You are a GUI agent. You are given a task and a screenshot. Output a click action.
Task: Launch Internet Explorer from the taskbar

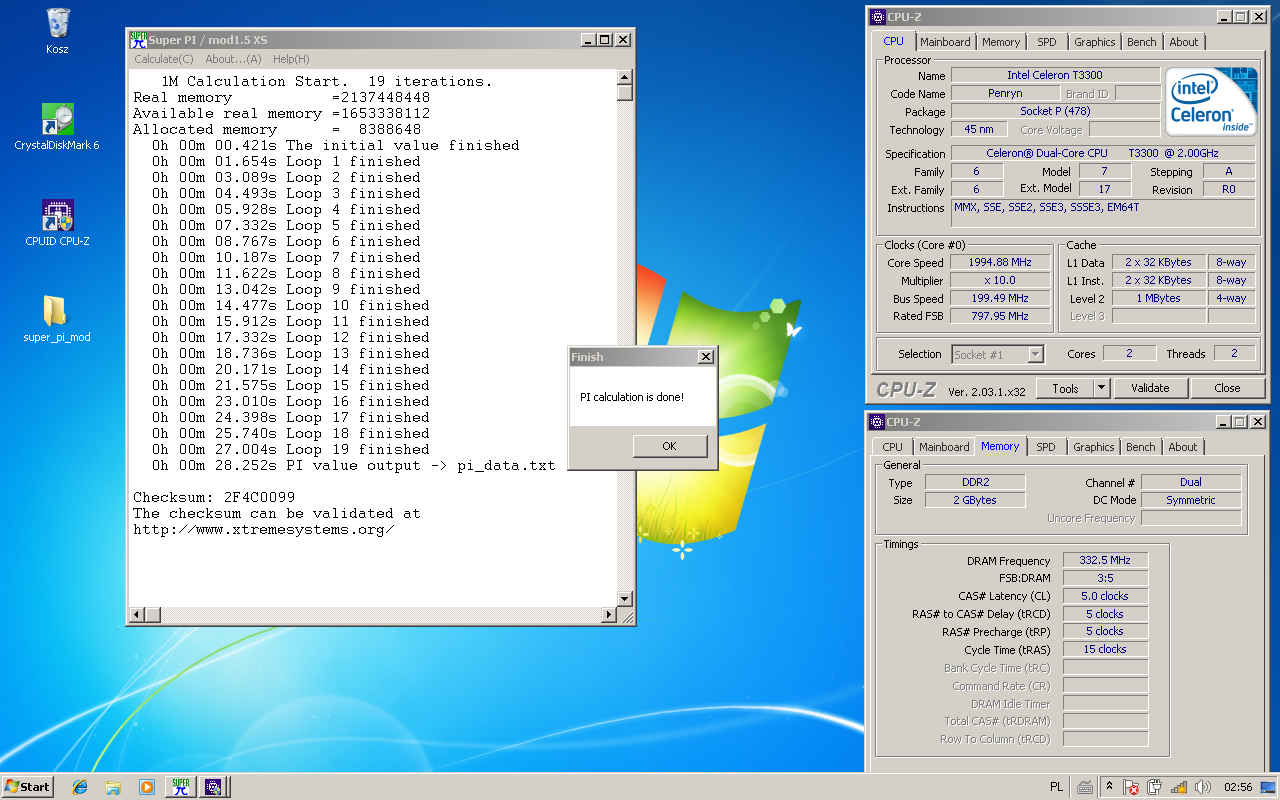tap(80, 787)
